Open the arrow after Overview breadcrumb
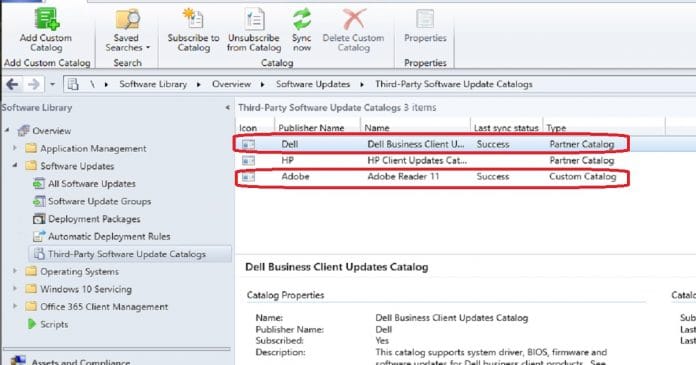This screenshot has height=365, width=696. pyautogui.click(x=262, y=84)
